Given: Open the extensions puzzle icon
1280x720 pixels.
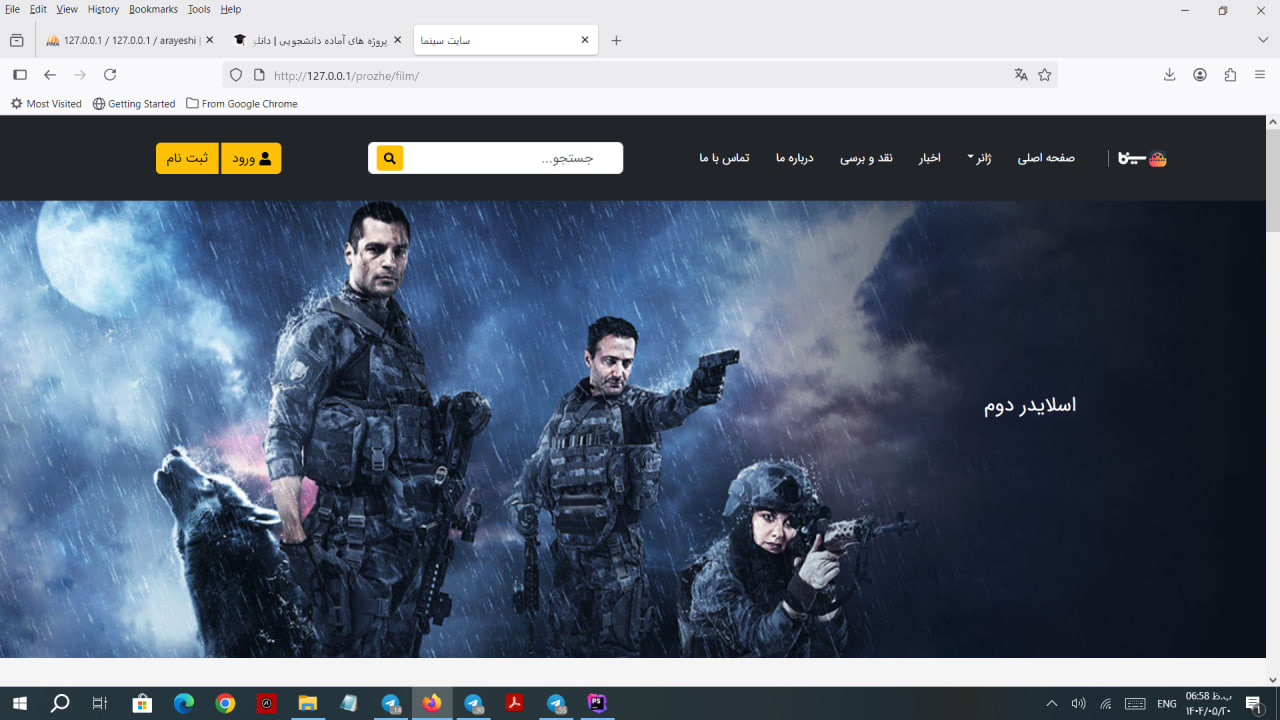Looking at the screenshot, I should (1230, 75).
